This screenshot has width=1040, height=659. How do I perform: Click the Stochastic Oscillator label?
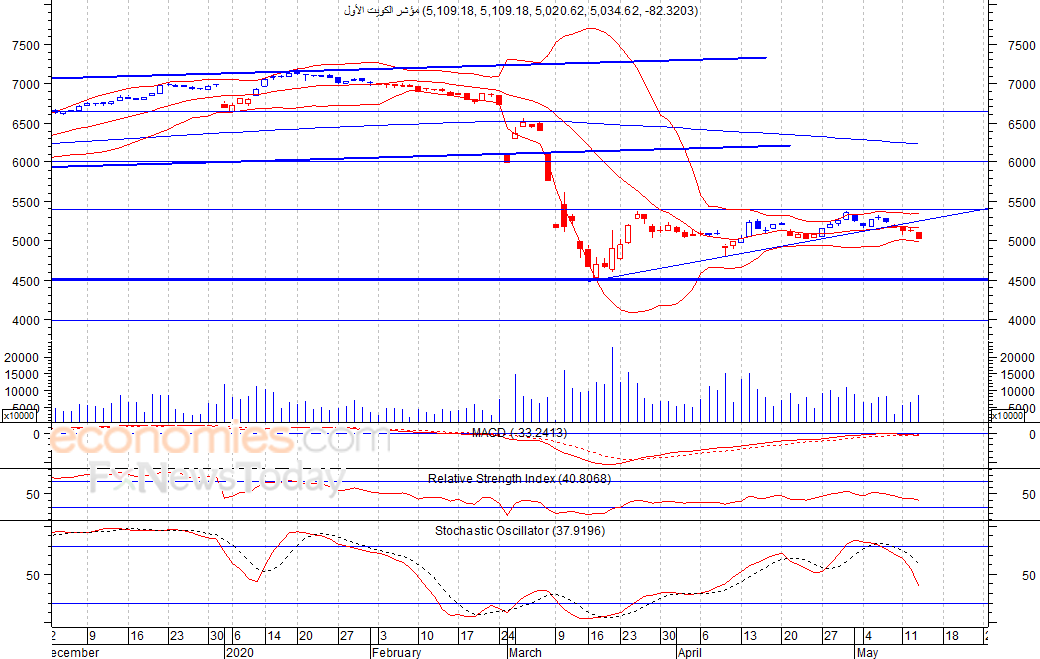(520, 531)
